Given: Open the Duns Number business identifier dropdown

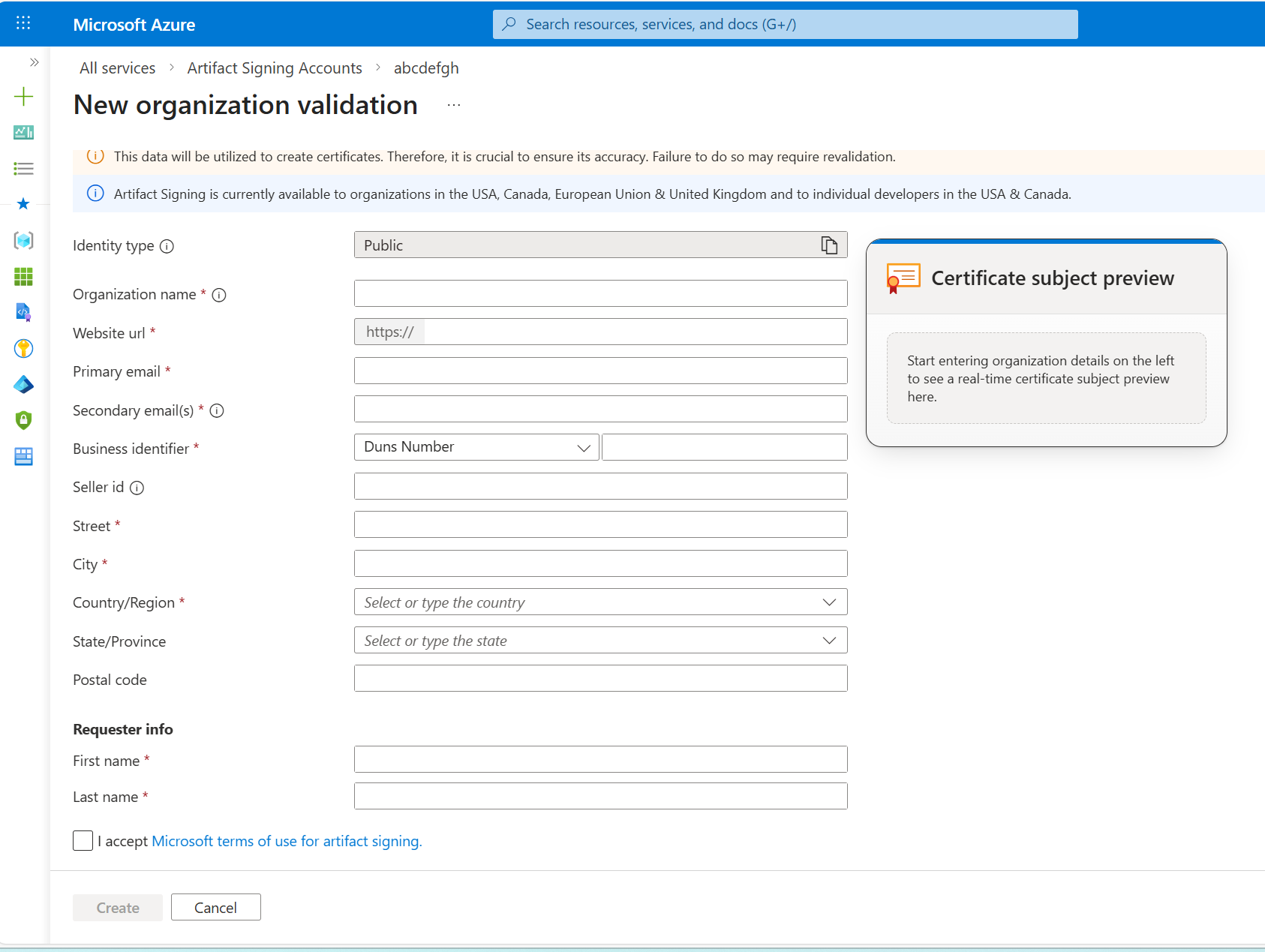Looking at the screenshot, I should point(476,447).
